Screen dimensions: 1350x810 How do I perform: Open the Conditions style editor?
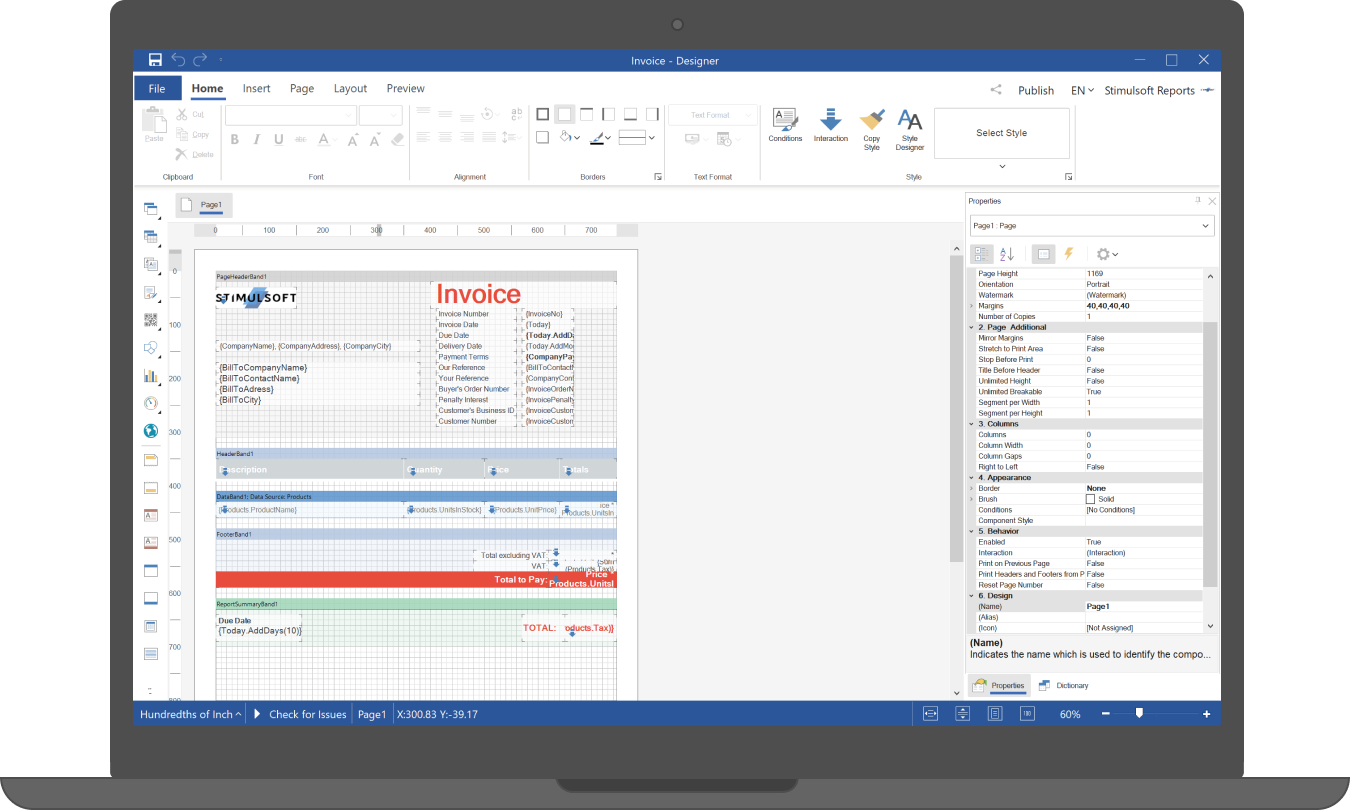click(x=785, y=125)
